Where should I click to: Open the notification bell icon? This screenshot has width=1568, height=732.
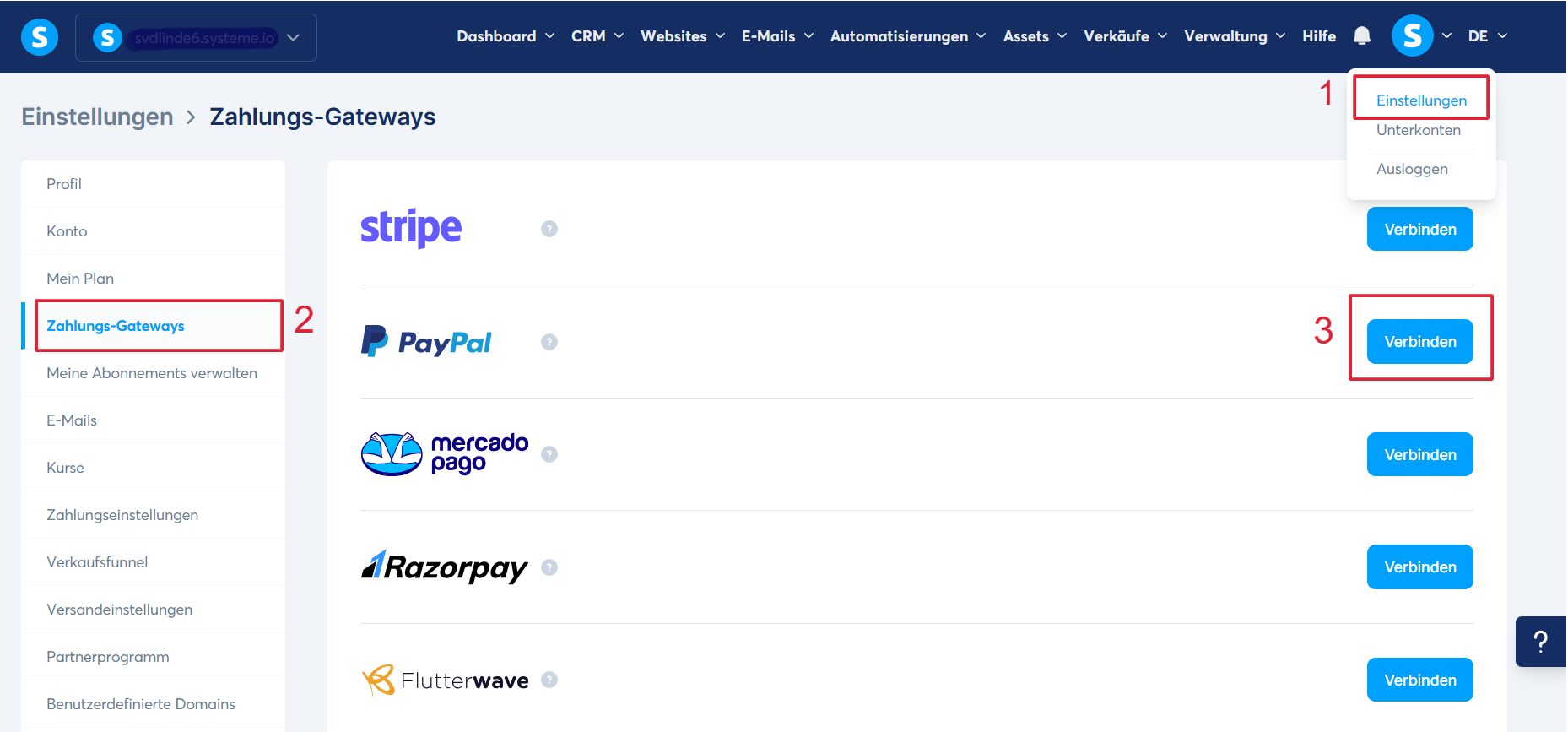(x=1362, y=35)
